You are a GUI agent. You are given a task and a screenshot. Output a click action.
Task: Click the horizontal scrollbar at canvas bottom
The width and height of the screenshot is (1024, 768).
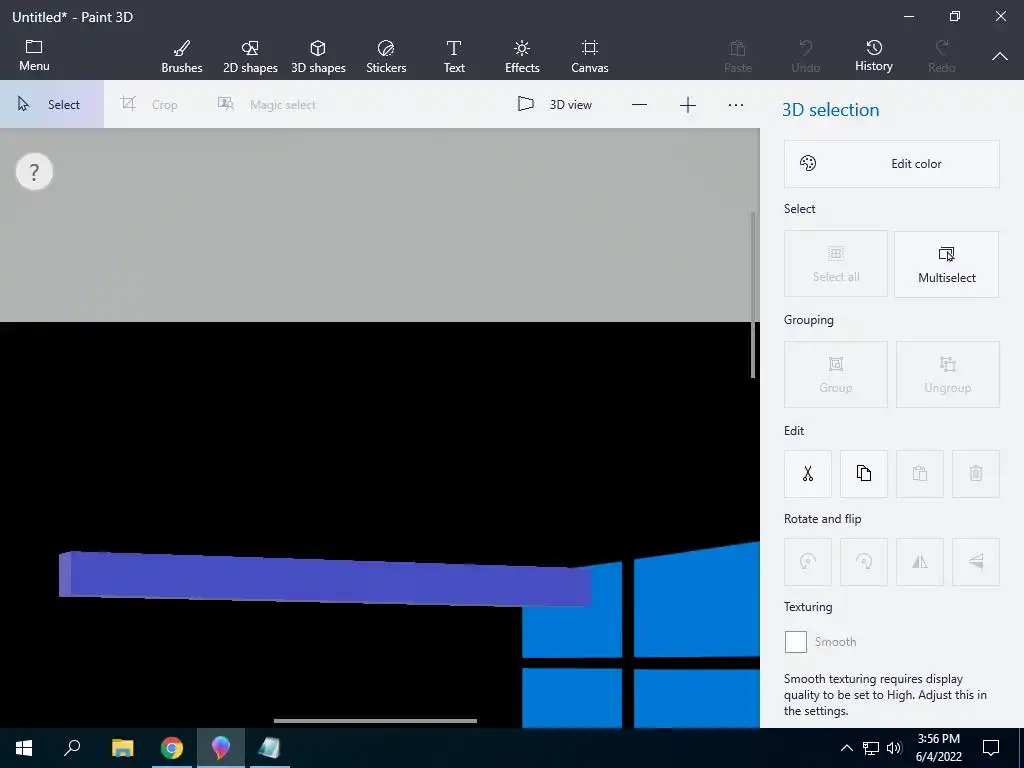click(x=375, y=721)
